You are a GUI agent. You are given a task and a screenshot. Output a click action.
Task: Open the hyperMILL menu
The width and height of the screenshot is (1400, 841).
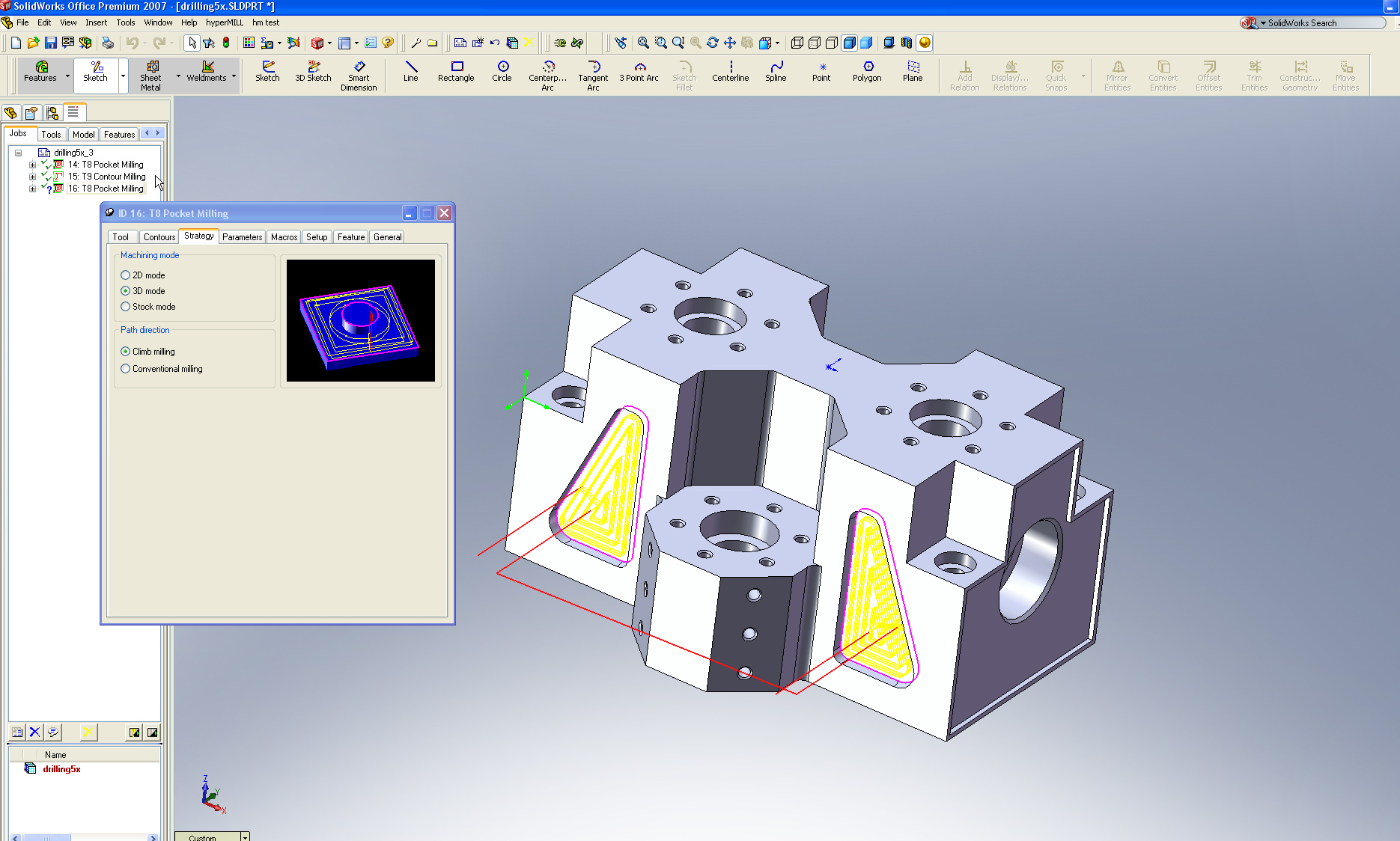point(224,22)
